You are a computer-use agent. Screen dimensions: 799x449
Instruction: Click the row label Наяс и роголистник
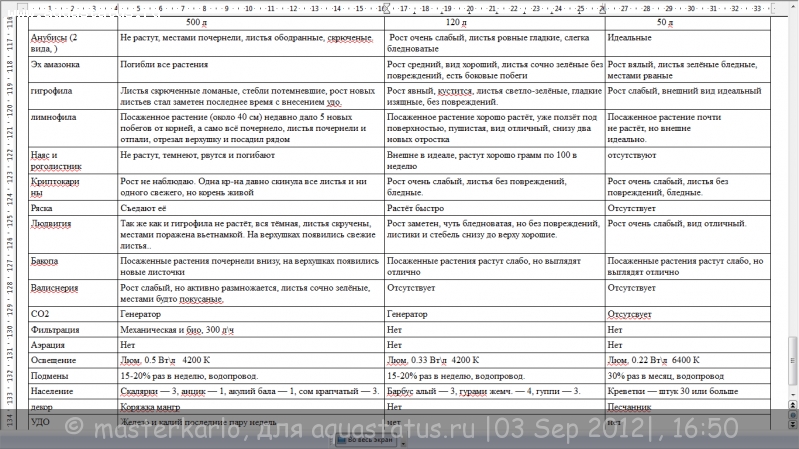click(56, 161)
